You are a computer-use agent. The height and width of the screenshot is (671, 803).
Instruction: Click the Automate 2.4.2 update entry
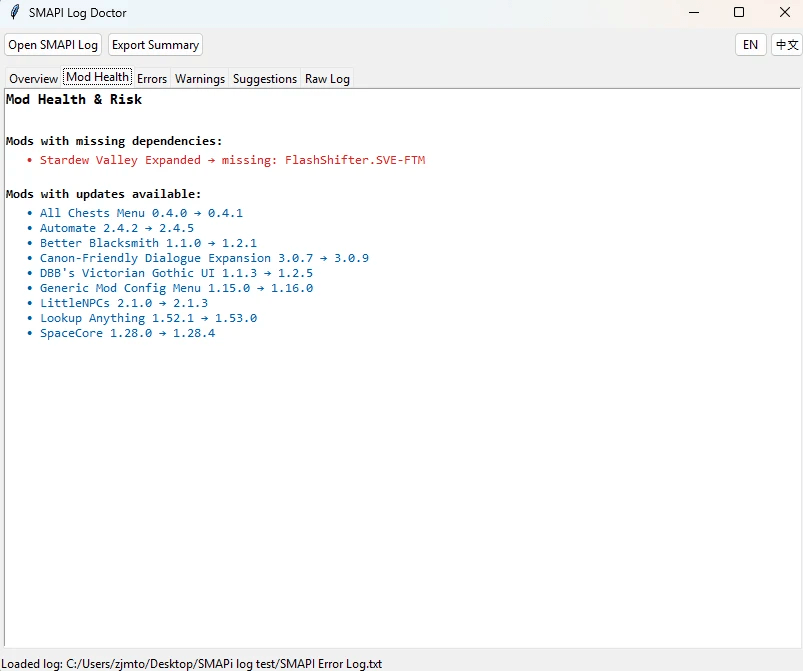pos(117,228)
